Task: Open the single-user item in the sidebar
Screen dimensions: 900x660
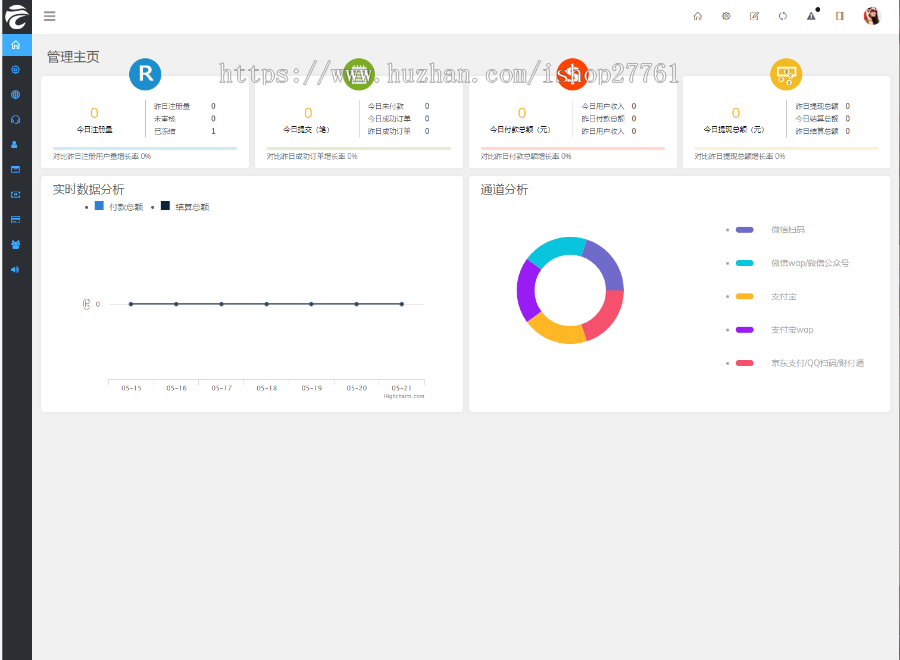Action: tap(15, 145)
